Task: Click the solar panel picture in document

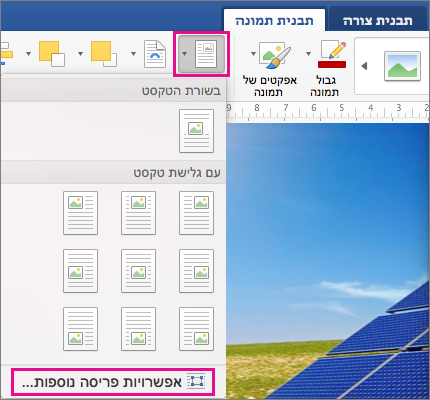Action: point(328,261)
